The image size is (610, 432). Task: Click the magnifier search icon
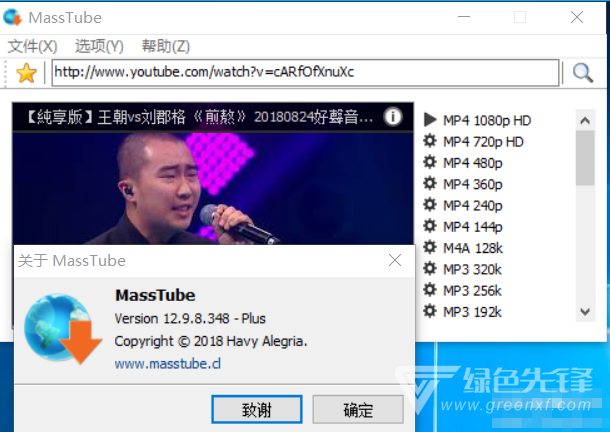pos(582,72)
